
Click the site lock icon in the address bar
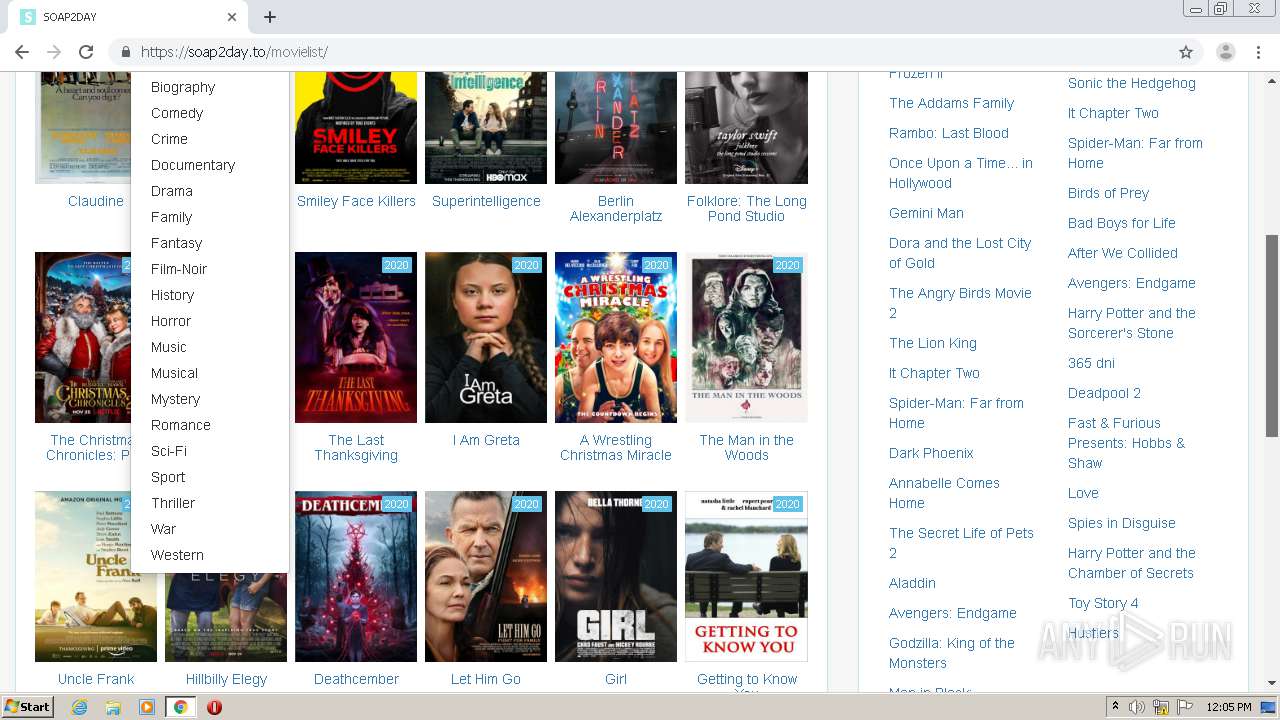(x=126, y=52)
